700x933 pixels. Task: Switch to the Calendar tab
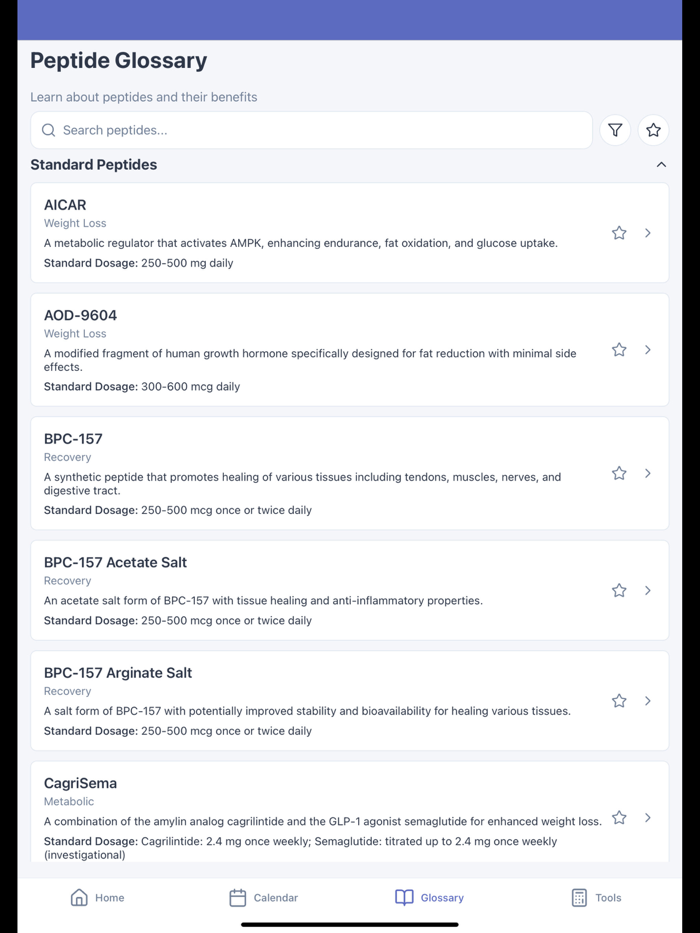(263, 898)
